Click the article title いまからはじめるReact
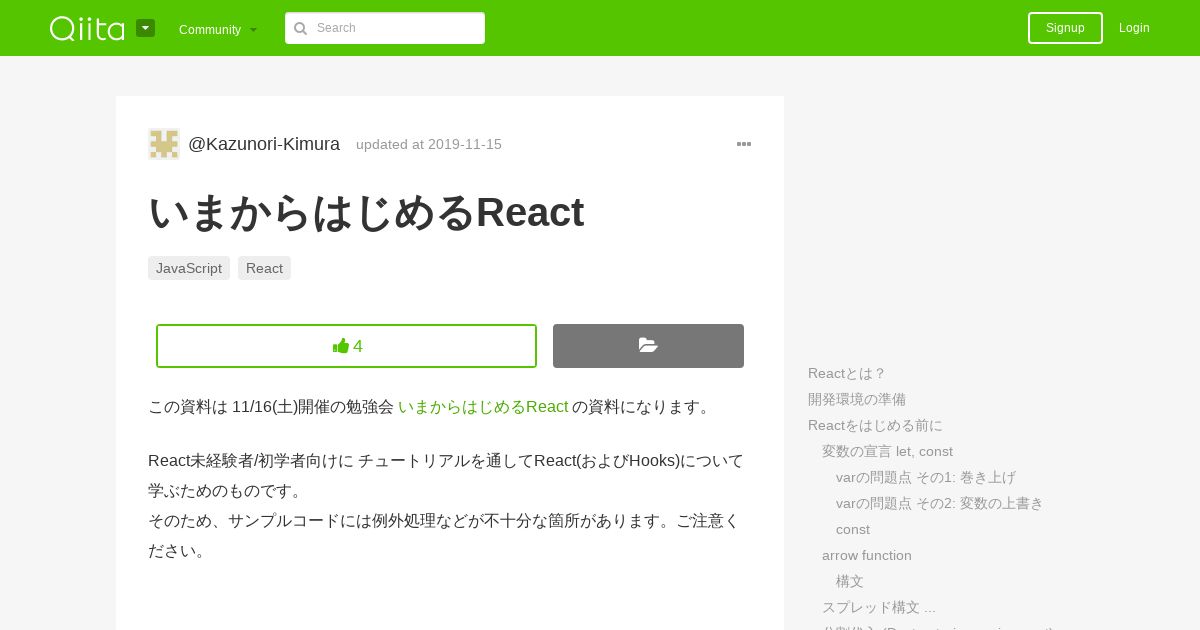 (x=366, y=212)
